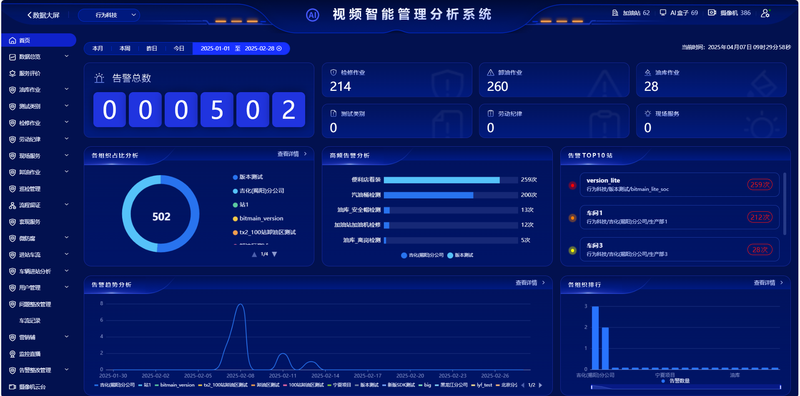Open the user settings icon at top right

coord(765,13)
